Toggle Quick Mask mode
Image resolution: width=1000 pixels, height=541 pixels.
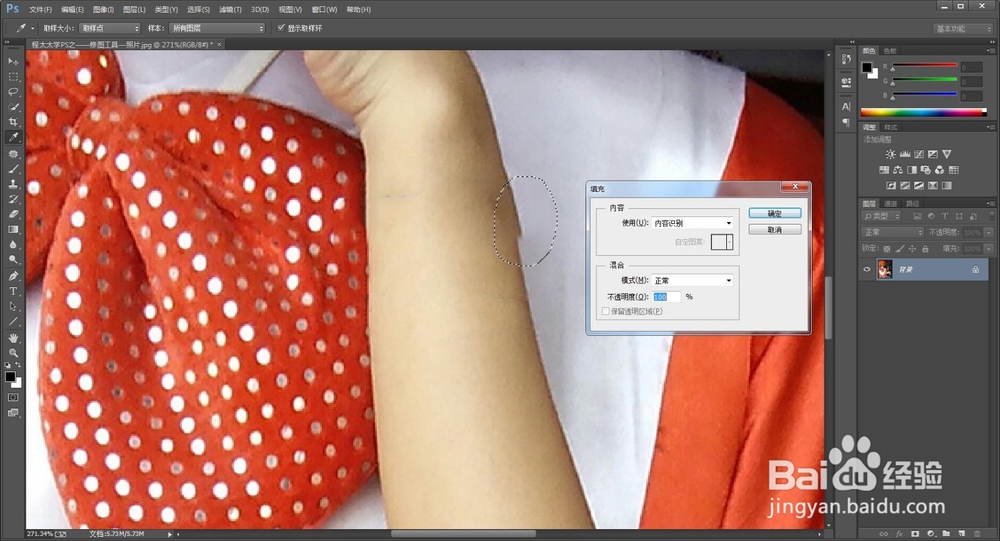tap(13, 397)
